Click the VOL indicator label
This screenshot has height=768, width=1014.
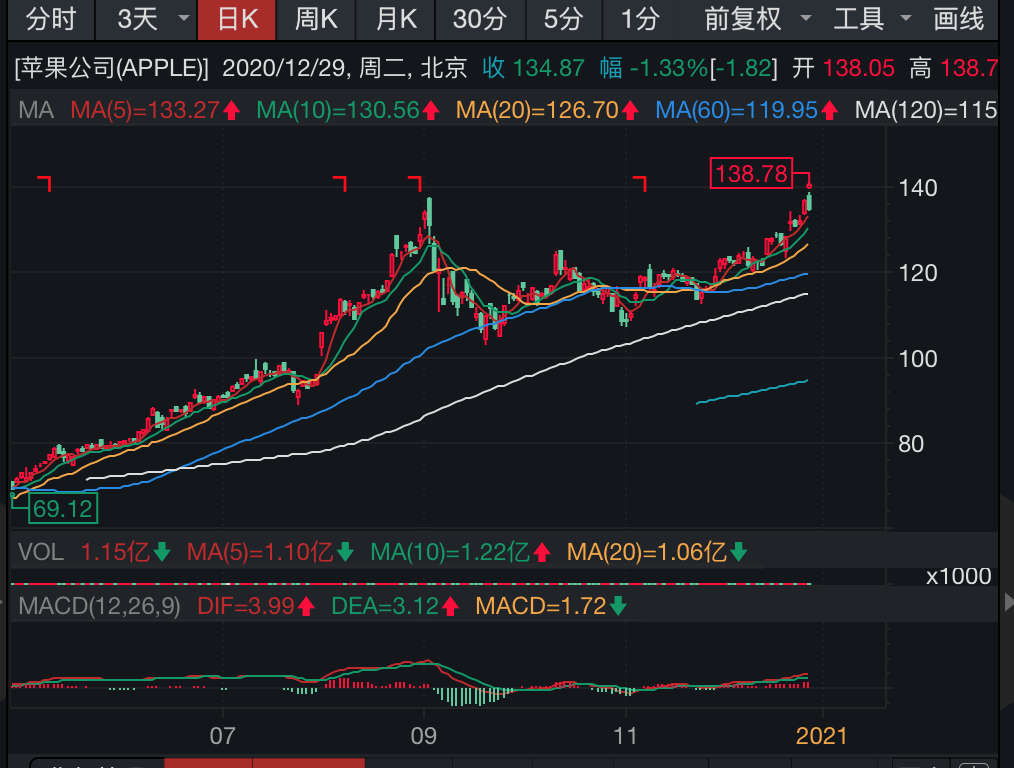point(41,552)
